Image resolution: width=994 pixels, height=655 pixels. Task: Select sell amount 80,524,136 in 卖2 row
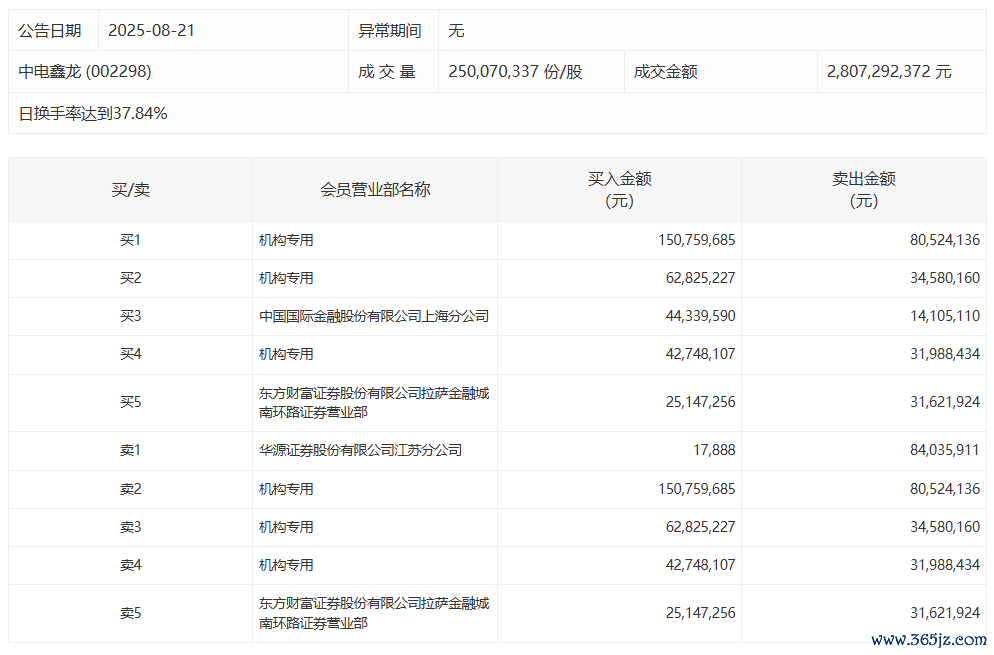pos(945,490)
